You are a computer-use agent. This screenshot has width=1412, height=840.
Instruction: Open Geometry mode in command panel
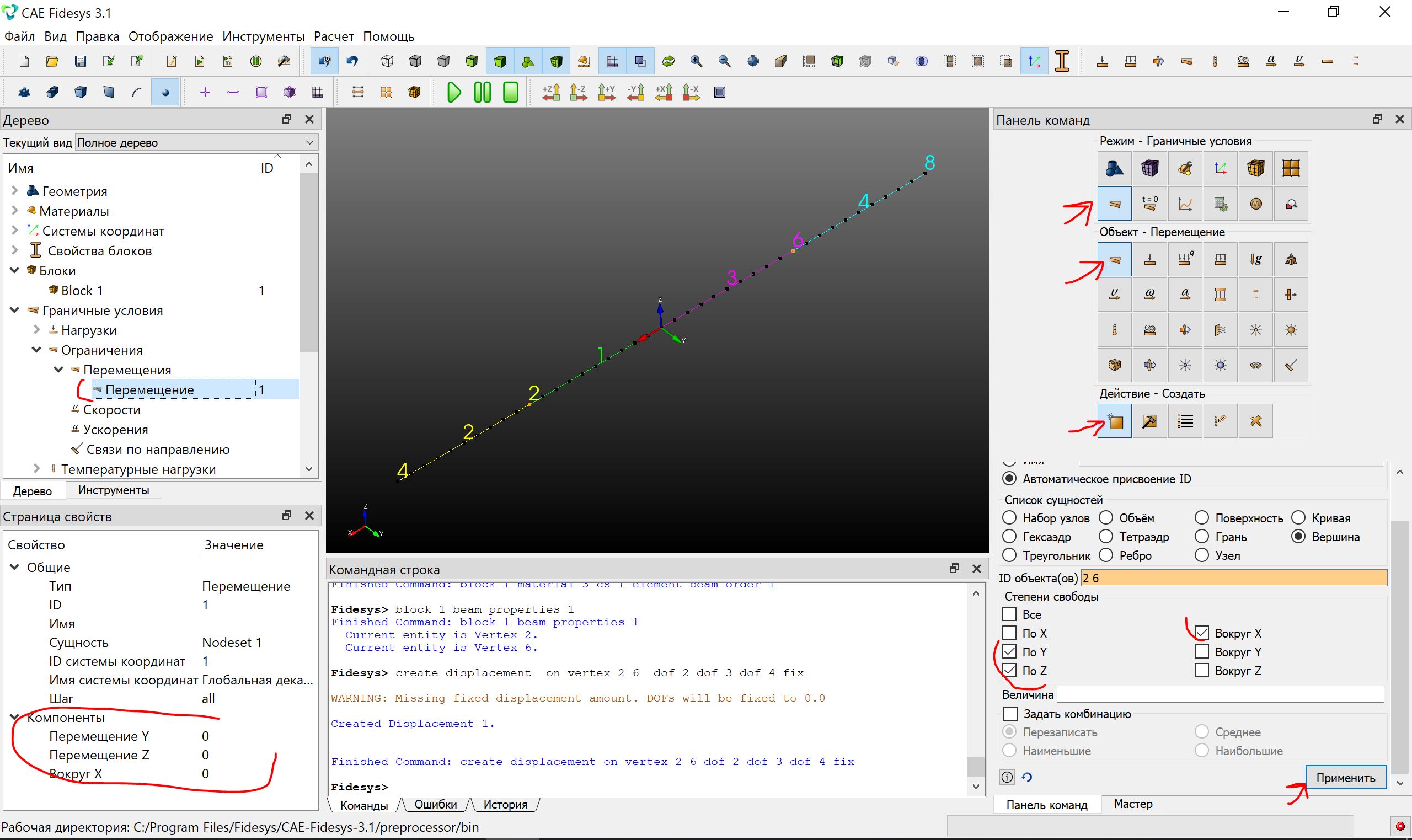(x=1114, y=168)
